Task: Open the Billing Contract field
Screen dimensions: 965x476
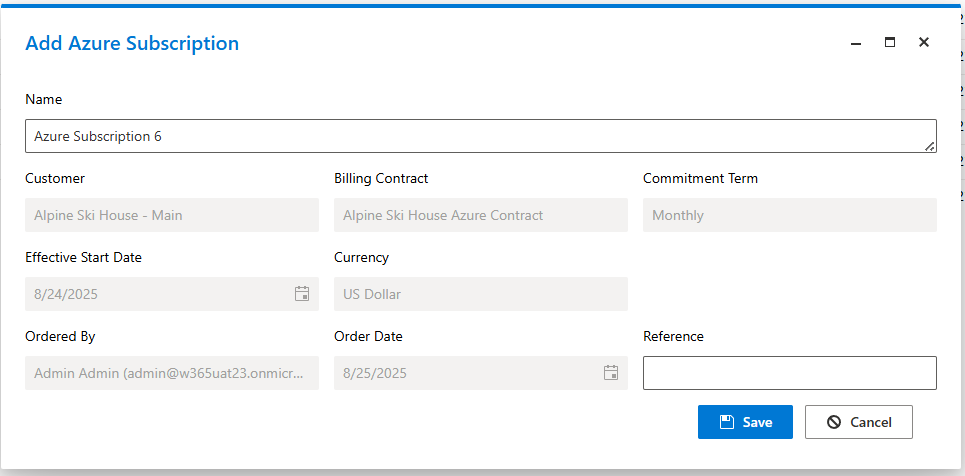Action: [x=481, y=215]
